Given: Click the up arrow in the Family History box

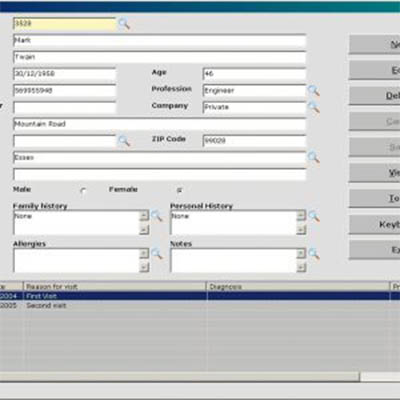Looking at the screenshot, I should click(x=144, y=216).
